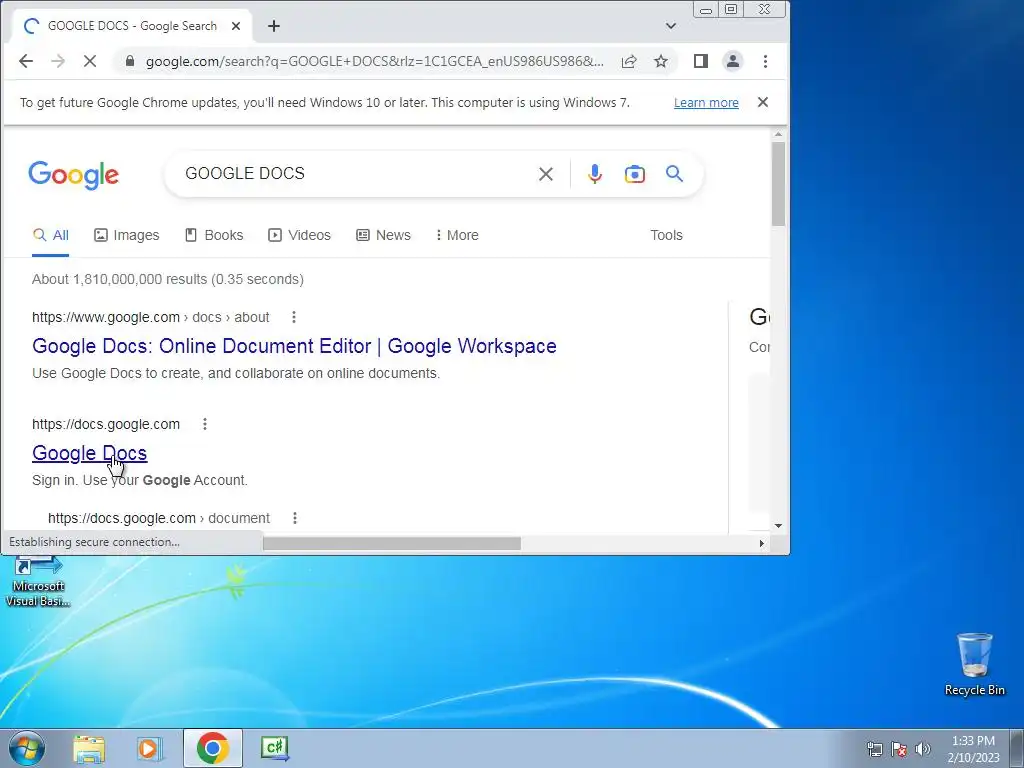Open Chrome's three-dot menu
The height and width of the screenshot is (768, 1024).
point(765,61)
